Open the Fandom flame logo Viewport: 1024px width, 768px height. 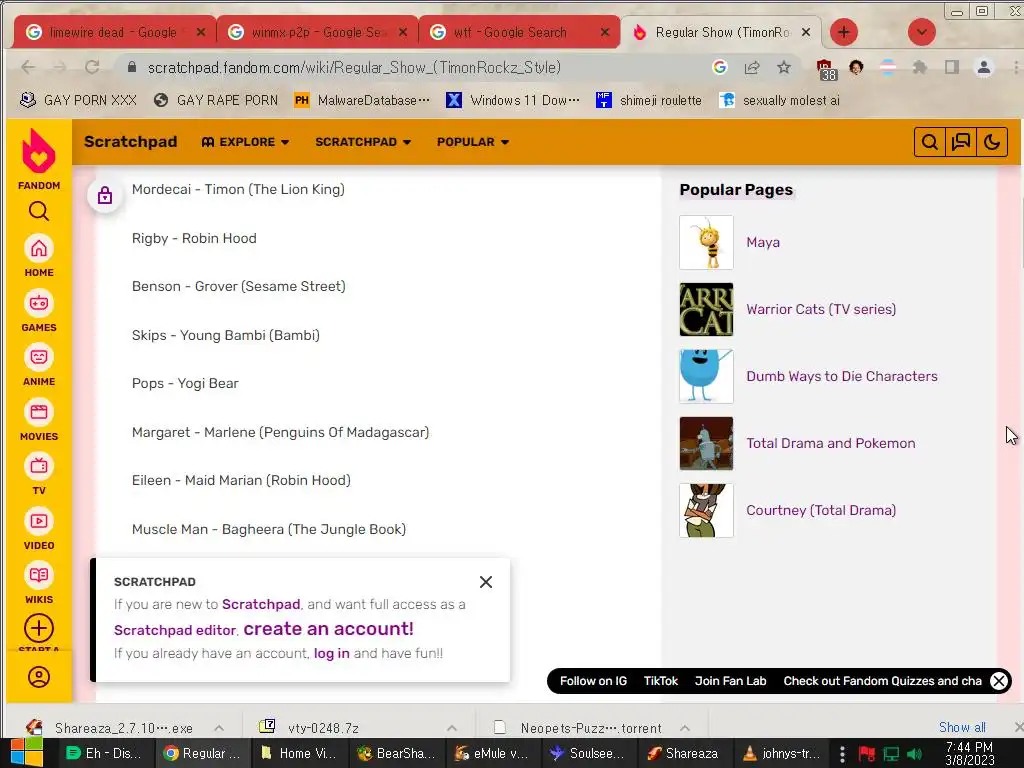[39, 151]
